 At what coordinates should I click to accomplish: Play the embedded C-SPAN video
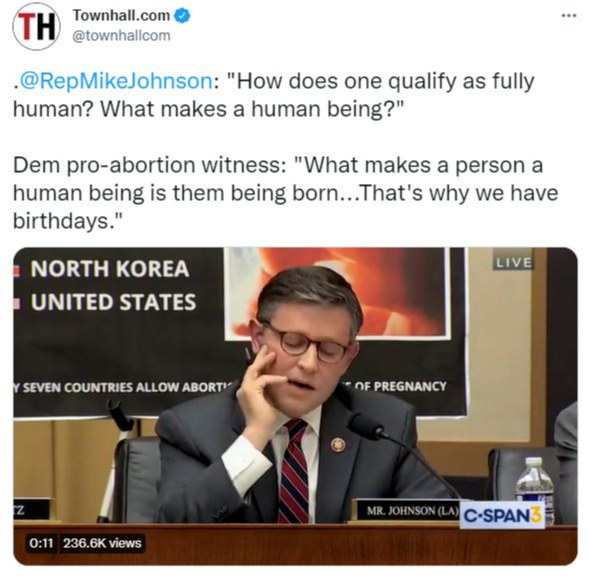click(x=295, y=406)
